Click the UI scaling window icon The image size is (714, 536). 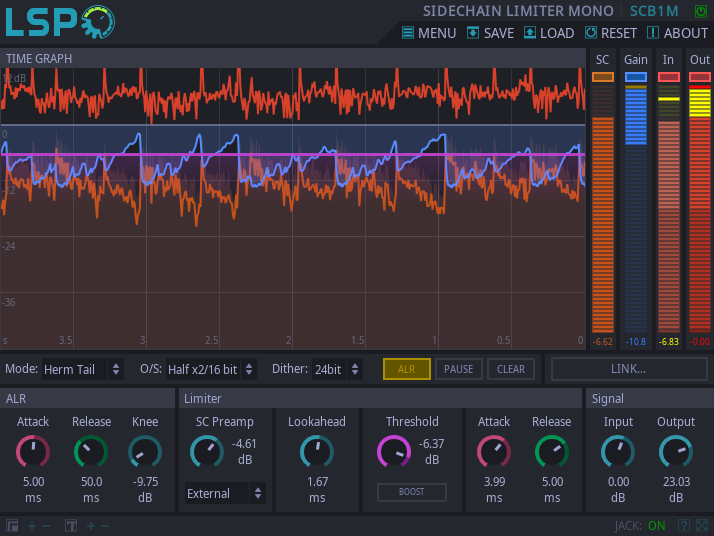[12, 526]
